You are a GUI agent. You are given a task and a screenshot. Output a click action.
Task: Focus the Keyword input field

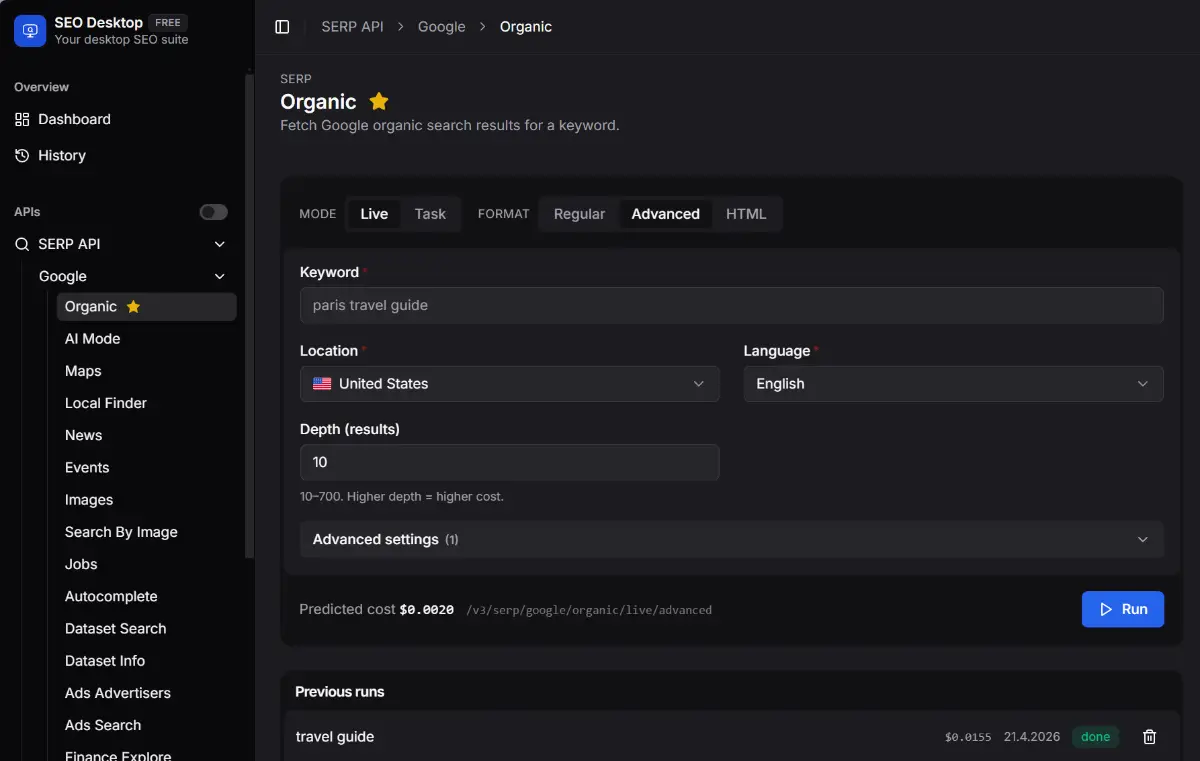tap(732, 305)
